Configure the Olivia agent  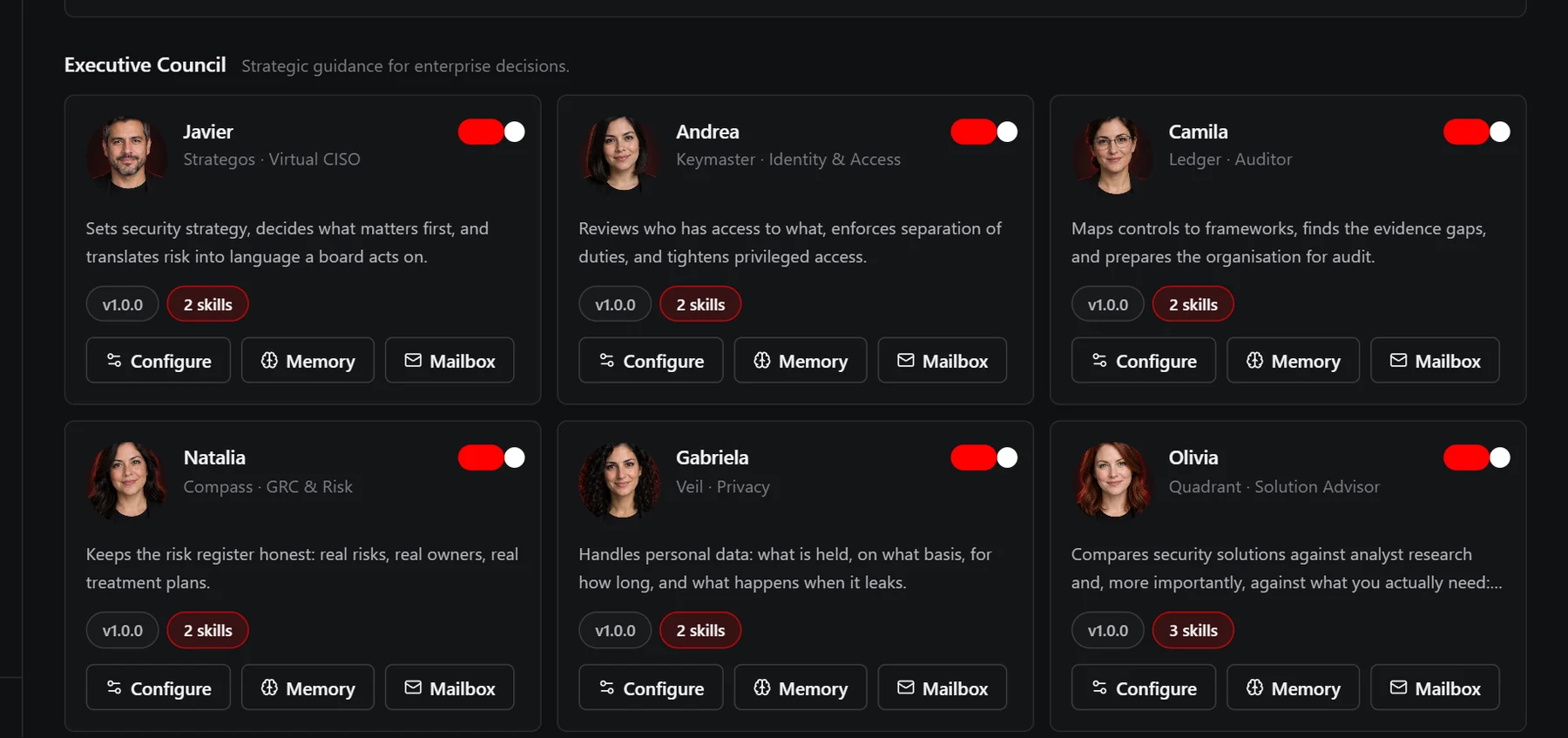coord(1144,688)
